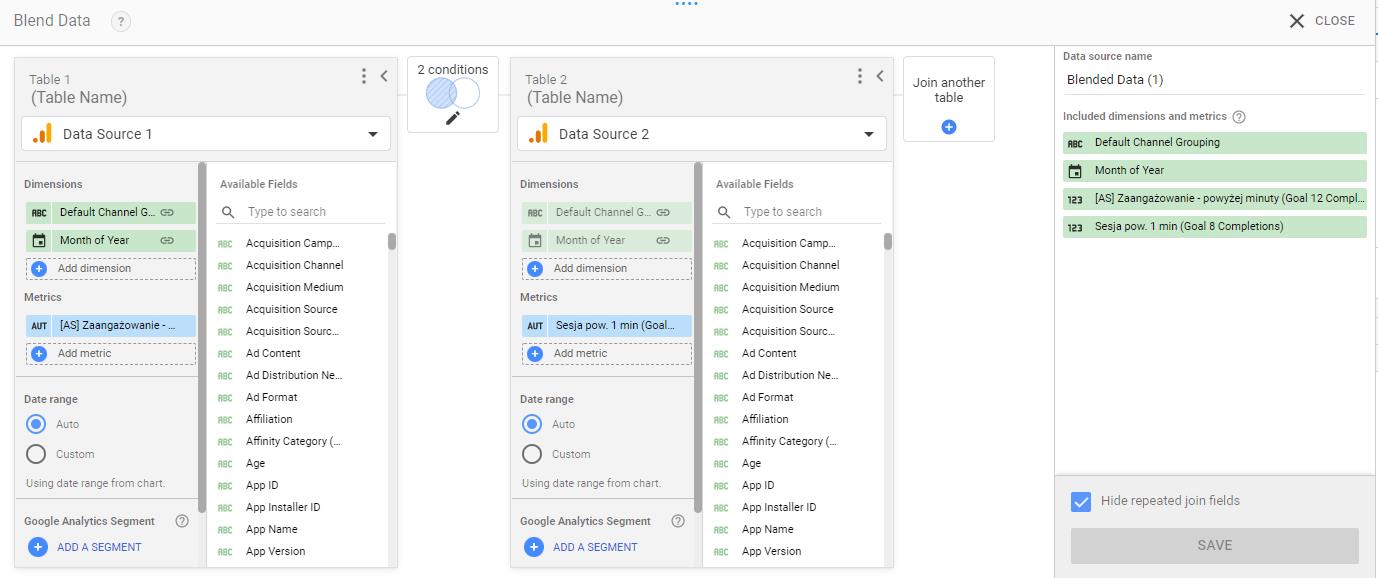
Task: Click Table 1 Google Analytics Segment help icon
Action: pyautogui.click(x=182, y=521)
